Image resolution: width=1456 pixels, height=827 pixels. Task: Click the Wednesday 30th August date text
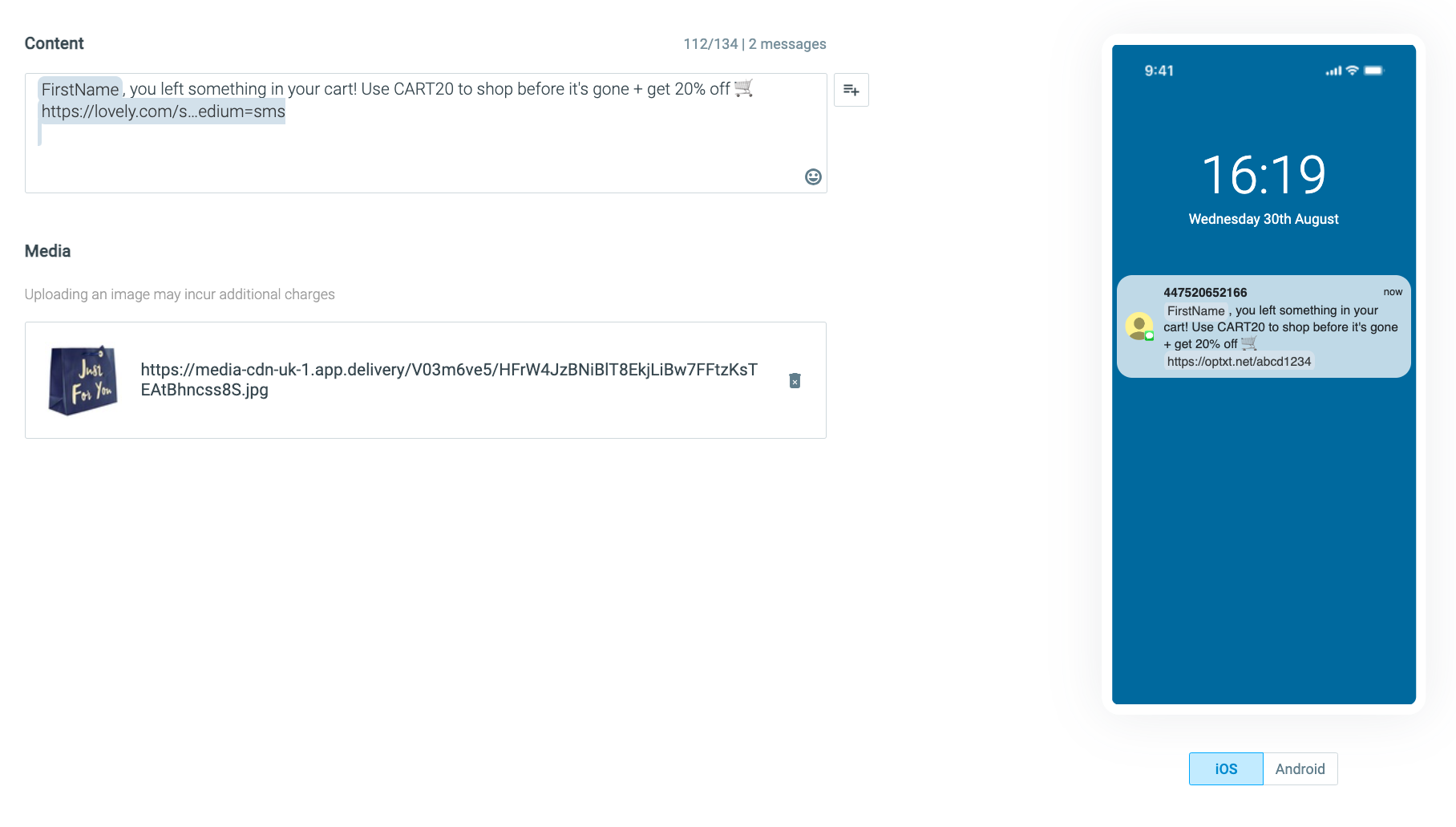tap(1264, 219)
